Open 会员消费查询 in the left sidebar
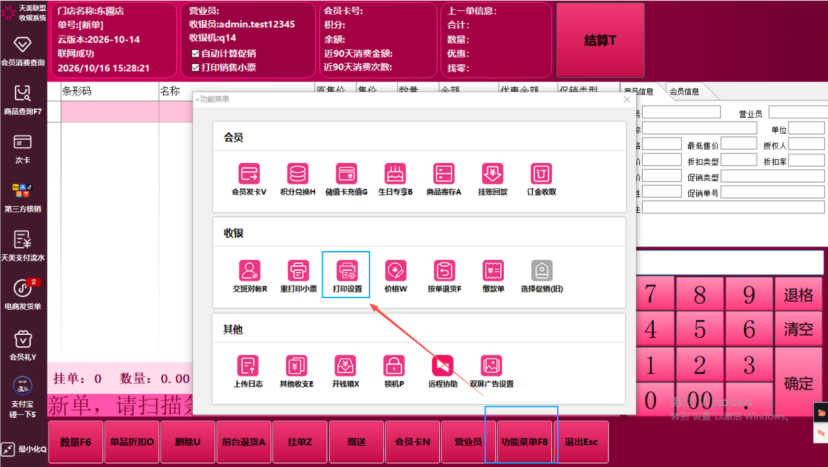The width and height of the screenshot is (828, 467). coord(23,51)
